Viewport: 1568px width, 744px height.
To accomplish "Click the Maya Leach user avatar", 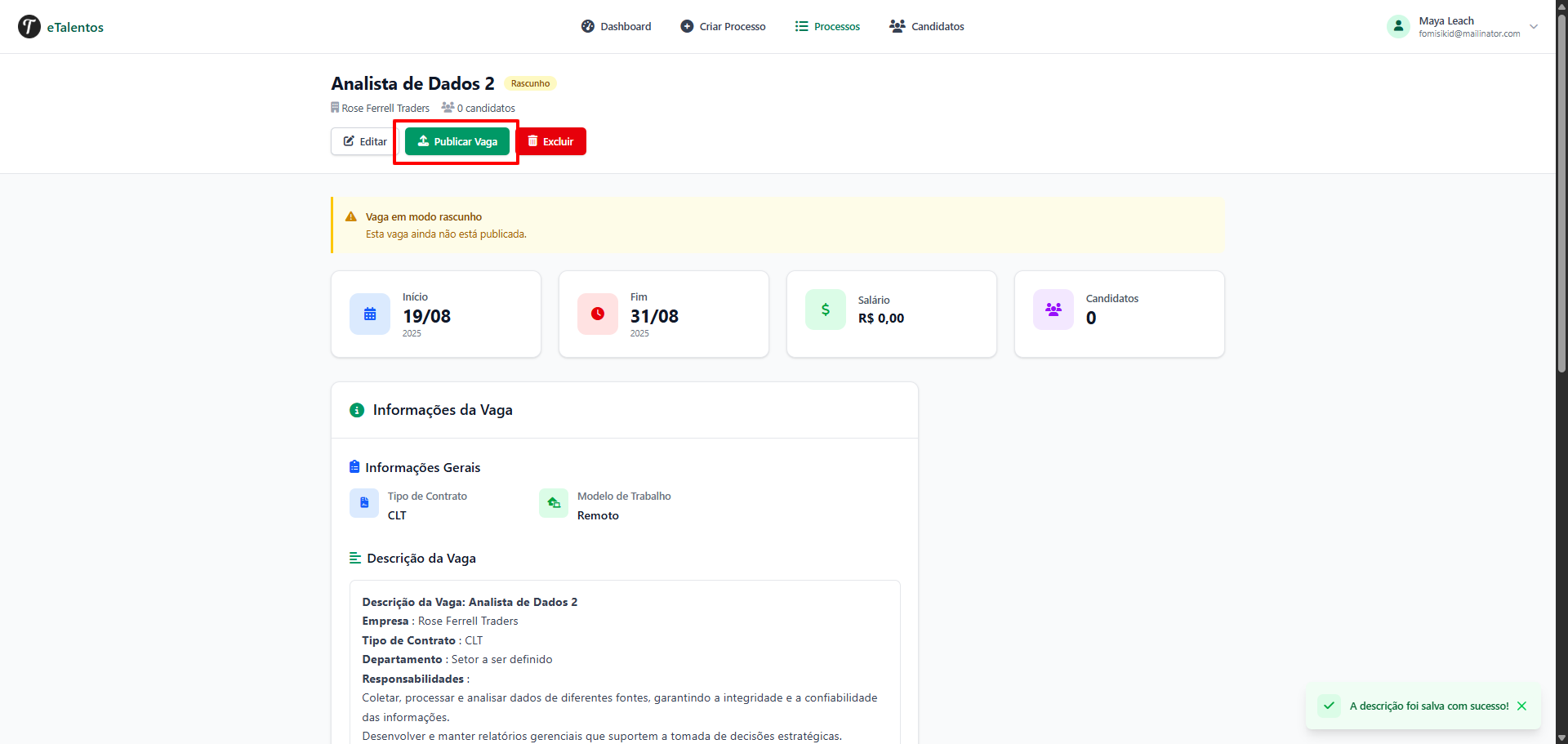I will pos(1398,26).
